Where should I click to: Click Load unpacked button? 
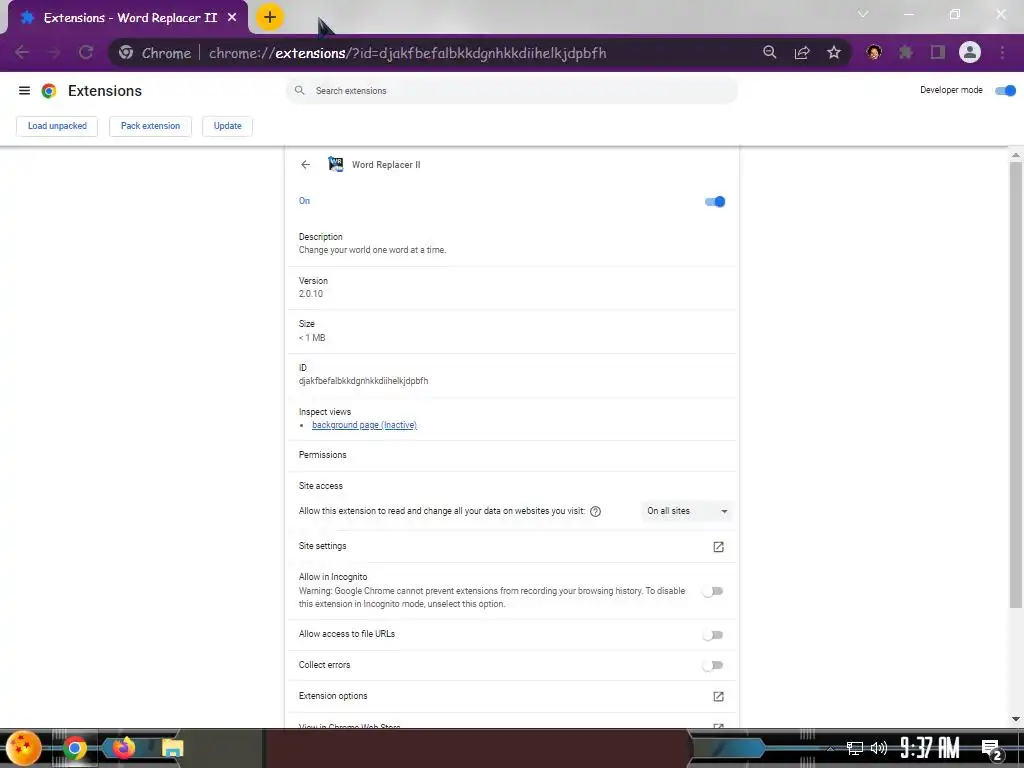pyautogui.click(x=57, y=126)
